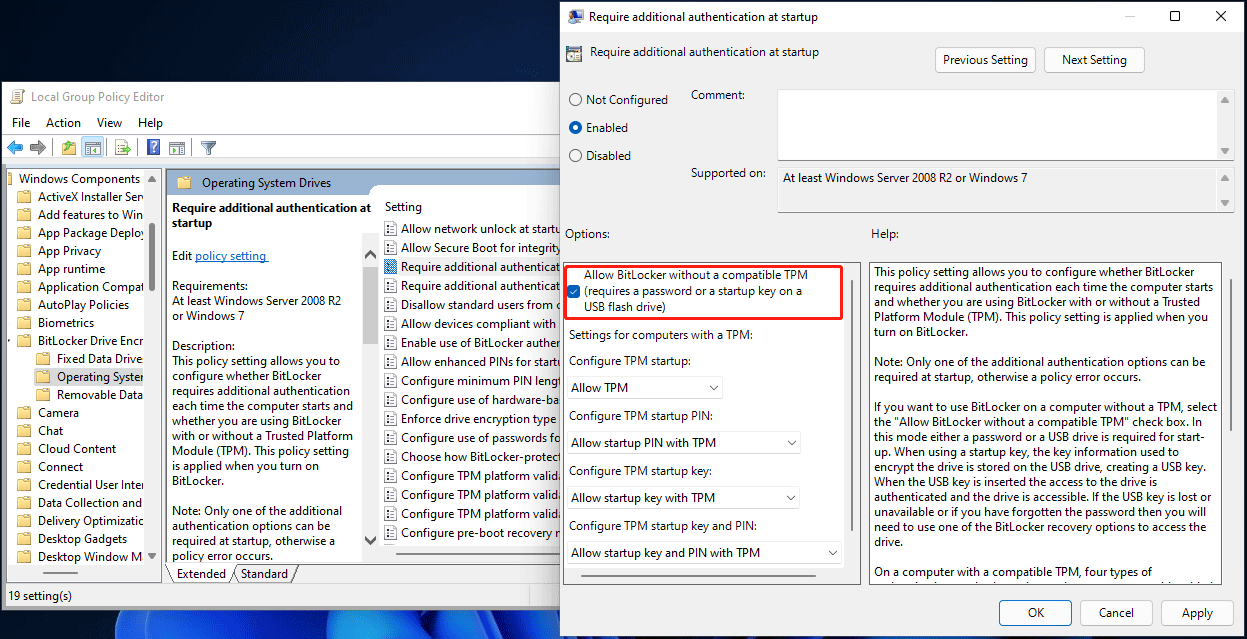Click the policy icon beside Allow network unlock at startup
This screenshot has width=1247, height=639.
tap(391, 229)
